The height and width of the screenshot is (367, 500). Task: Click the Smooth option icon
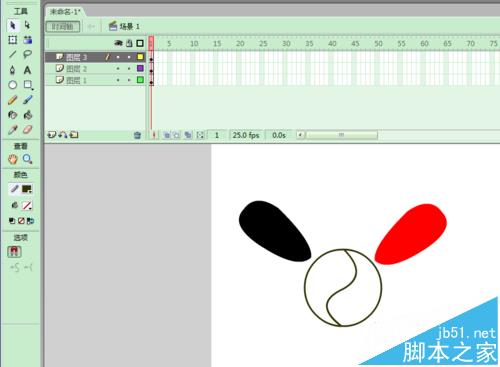point(14,267)
